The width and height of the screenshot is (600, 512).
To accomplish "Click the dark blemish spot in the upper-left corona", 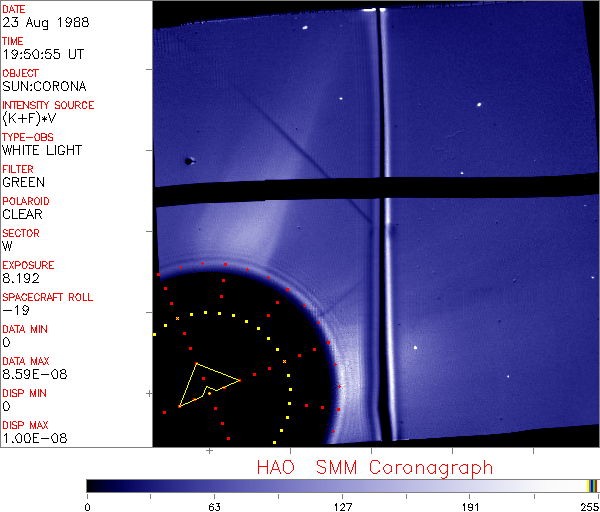I will point(187,160).
